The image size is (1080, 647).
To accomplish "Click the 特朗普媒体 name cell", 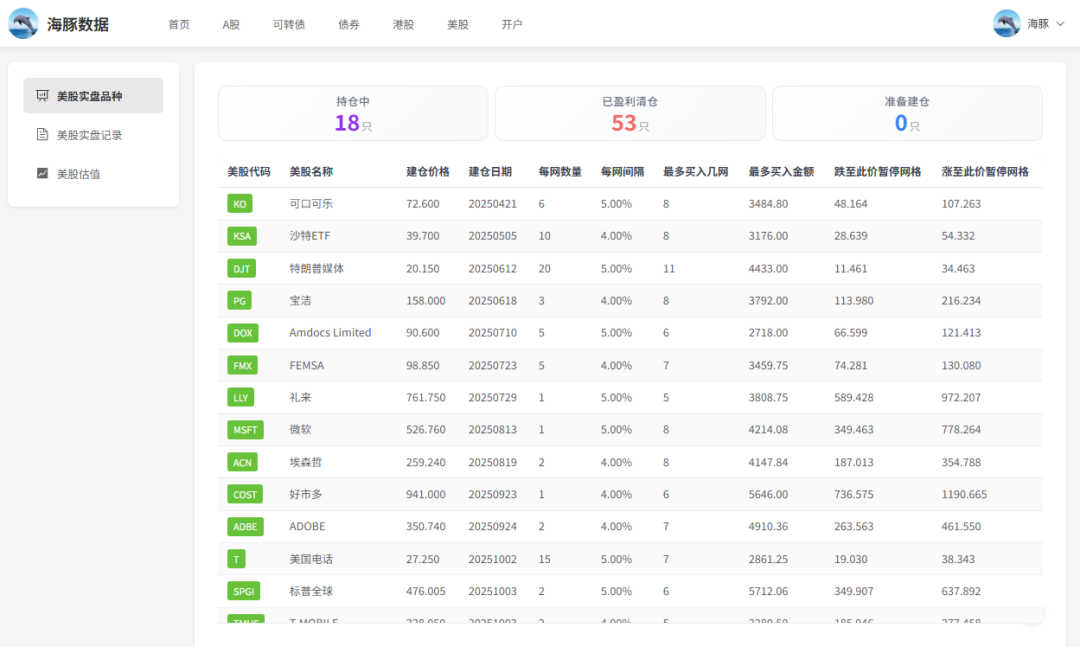I will tap(317, 269).
